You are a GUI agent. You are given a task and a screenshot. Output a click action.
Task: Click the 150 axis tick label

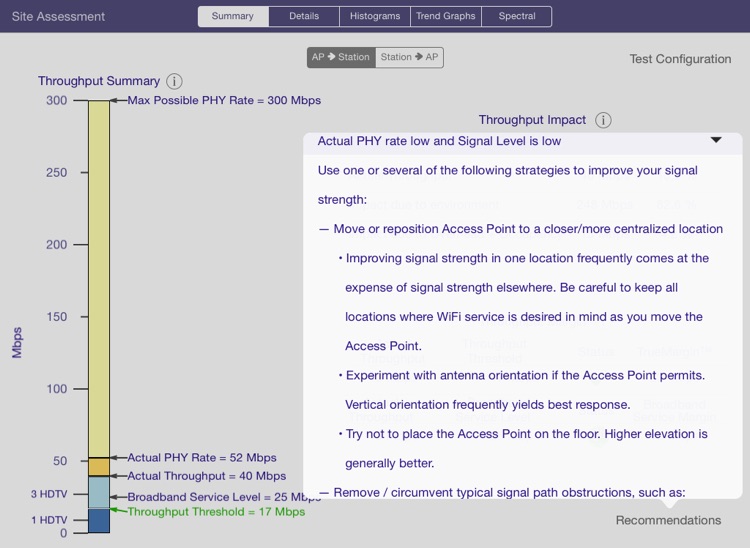(56, 317)
